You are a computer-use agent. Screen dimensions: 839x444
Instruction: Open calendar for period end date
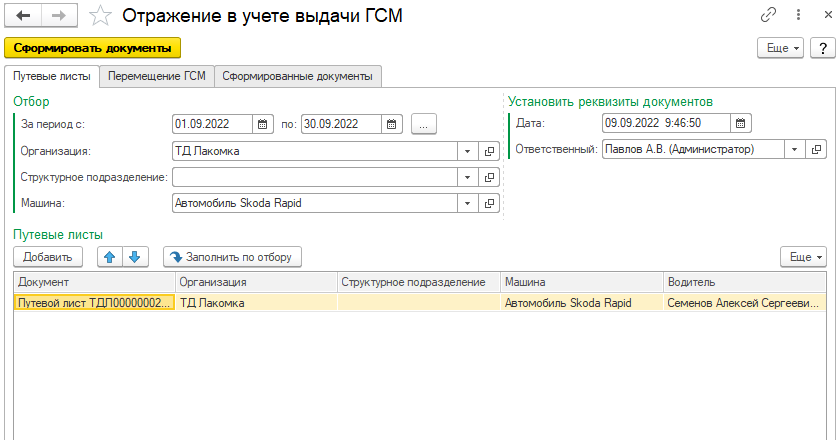pyautogui.click(x=391, y=124)
